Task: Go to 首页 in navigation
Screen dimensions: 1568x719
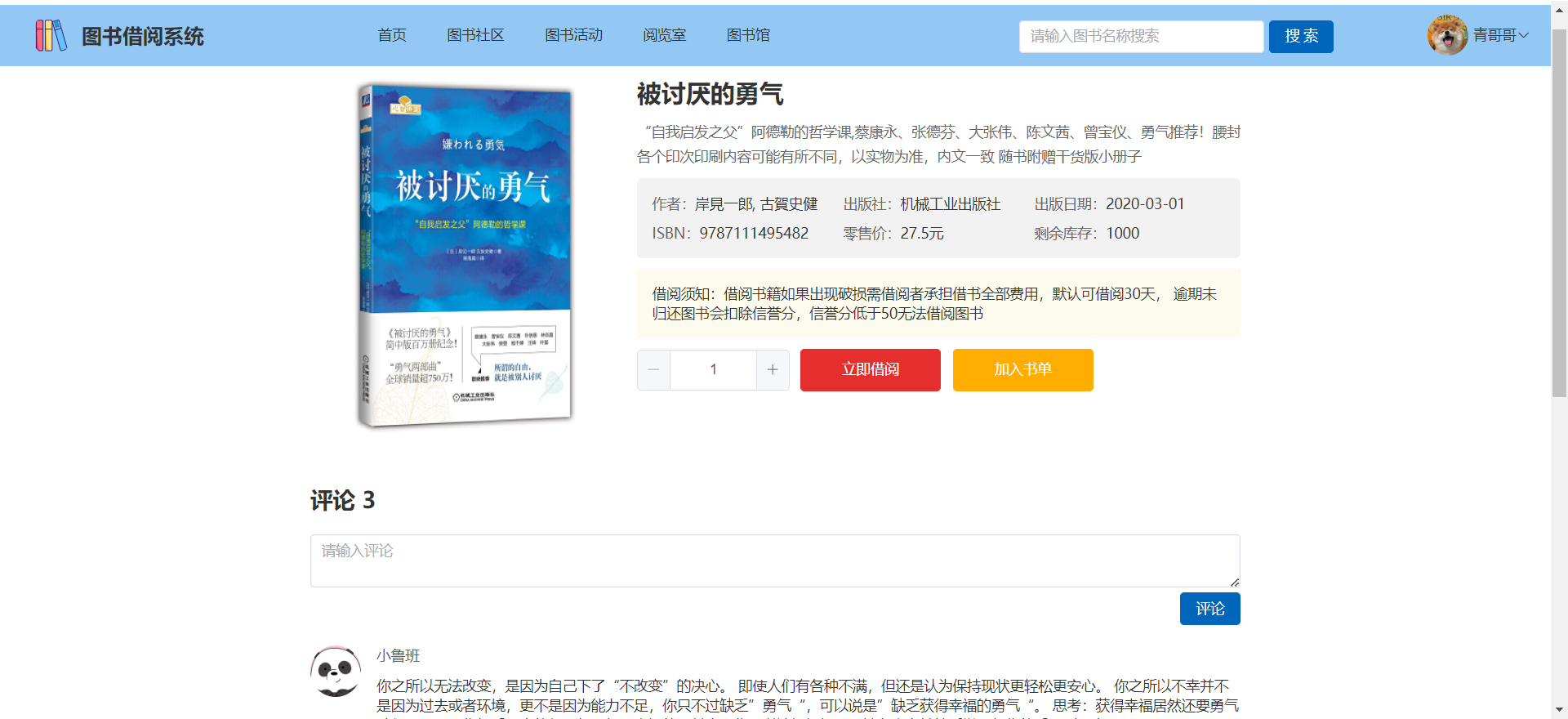Action: click(392, 35)
